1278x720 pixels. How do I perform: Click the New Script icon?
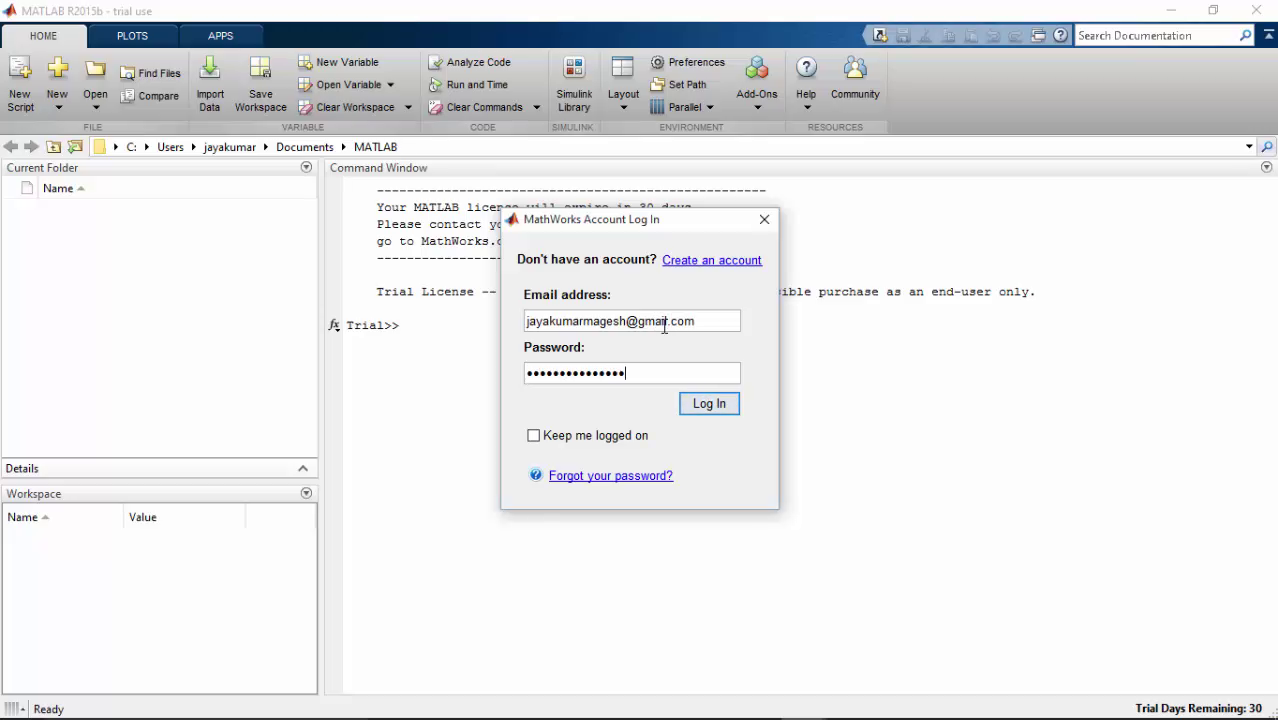point(20,69)
